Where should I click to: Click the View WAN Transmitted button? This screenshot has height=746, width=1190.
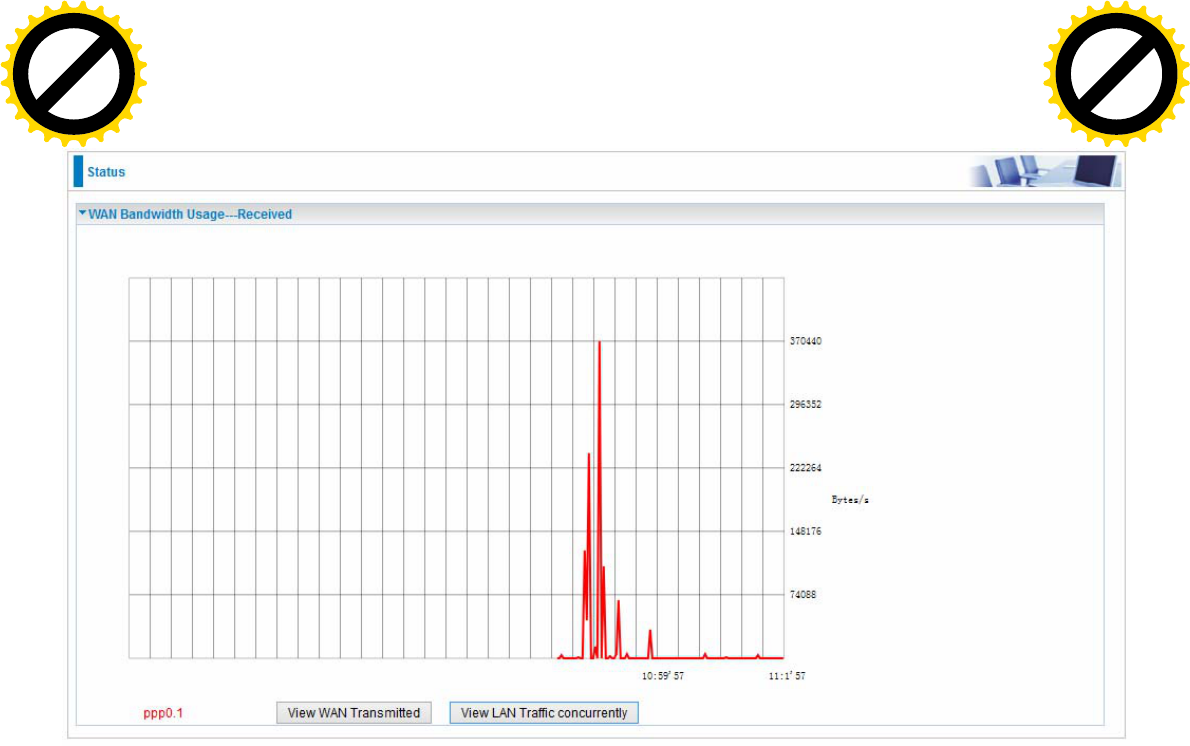[354, 713]
